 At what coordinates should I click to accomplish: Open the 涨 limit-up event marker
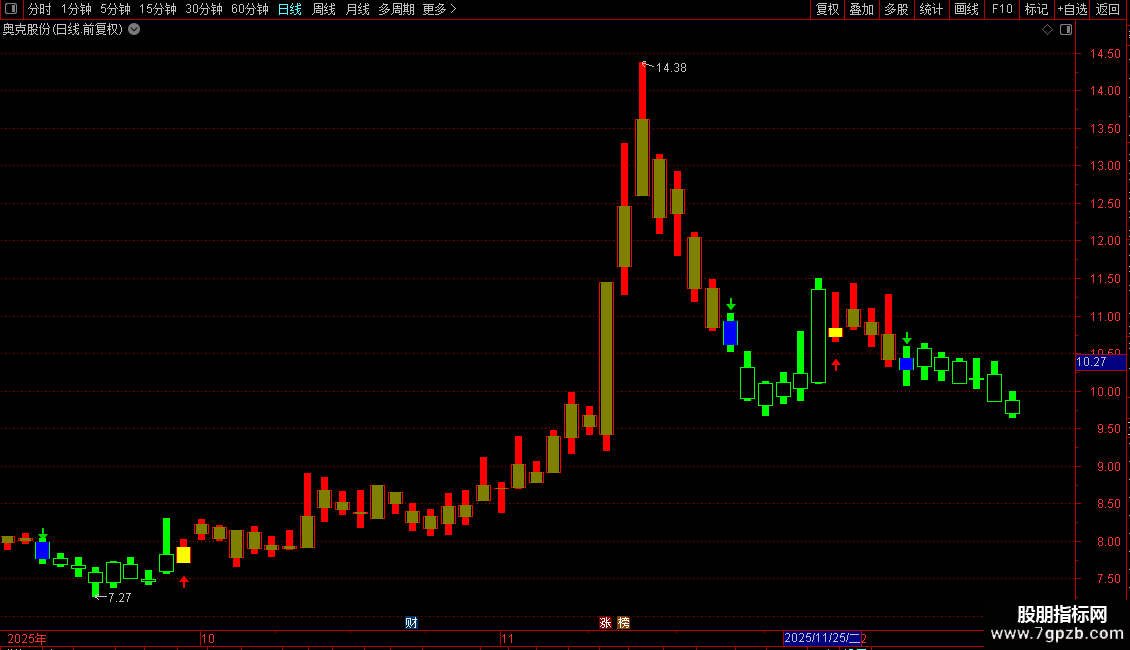[605, 623]
